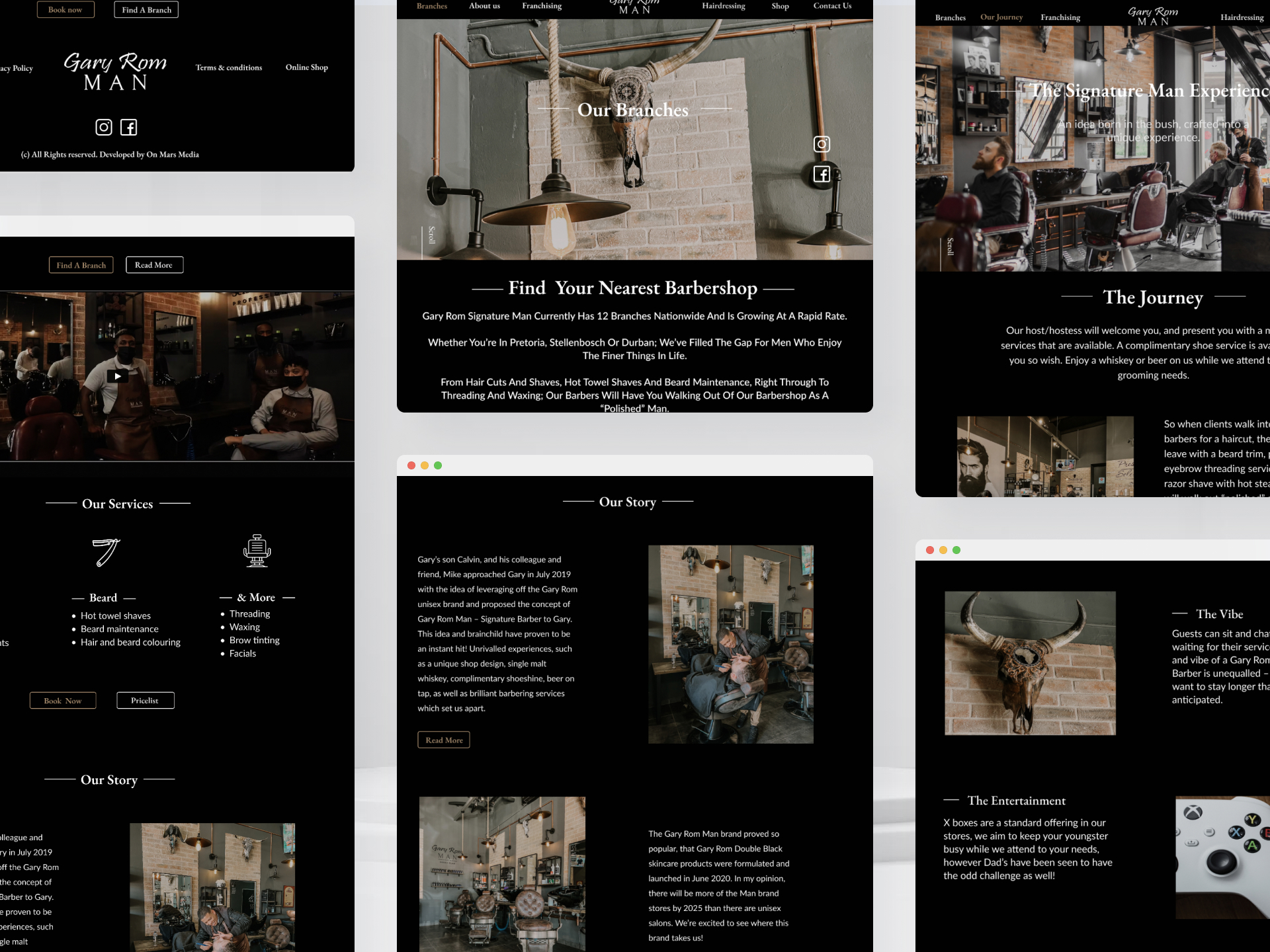Click the Instagram icon in the footer
The height and width of the screenshot is (952, 1270).
(104, 127)
